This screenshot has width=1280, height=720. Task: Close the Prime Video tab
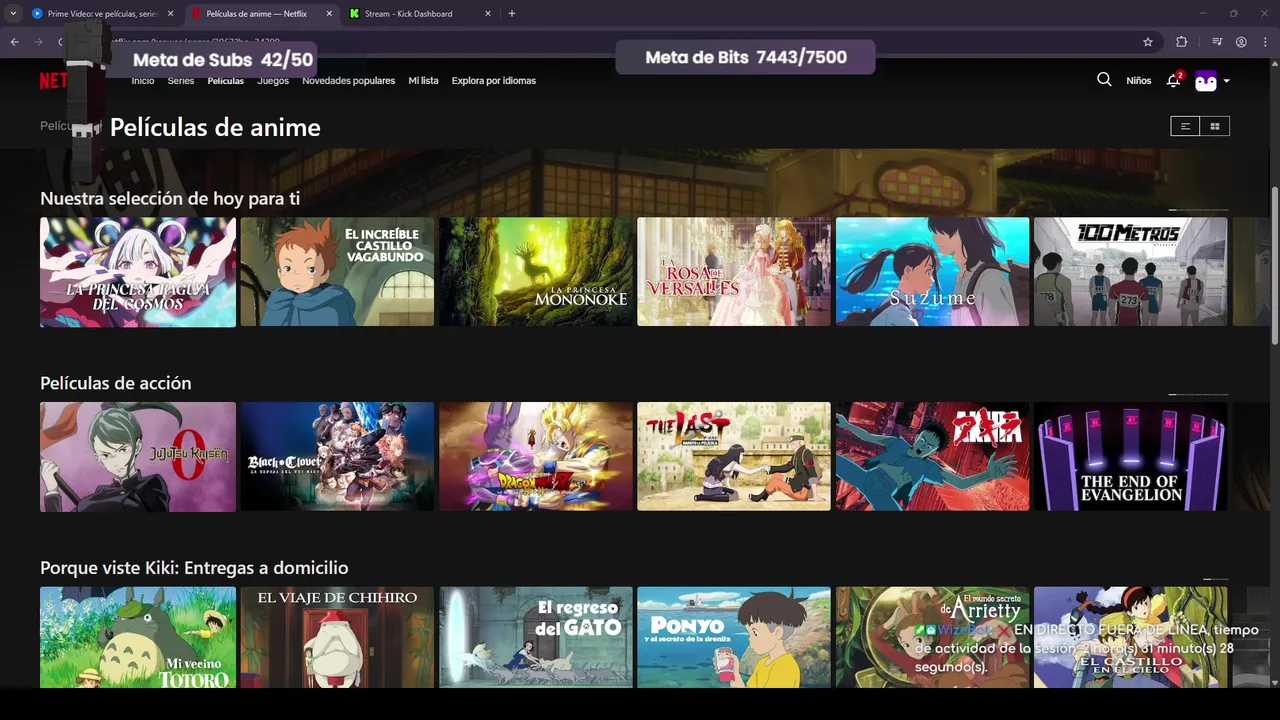pyautogui.click(x=170, y=14)
